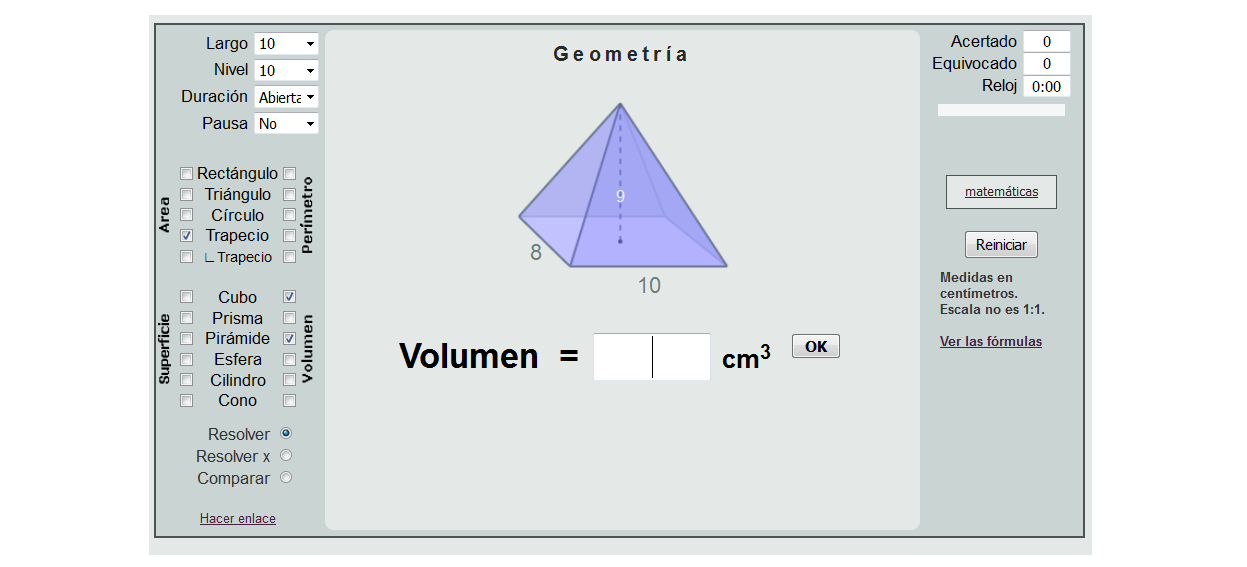Screen dimensions: 1247x567
Task: Check the Cono volume checkbox
Action: click(x=289, y=401)
